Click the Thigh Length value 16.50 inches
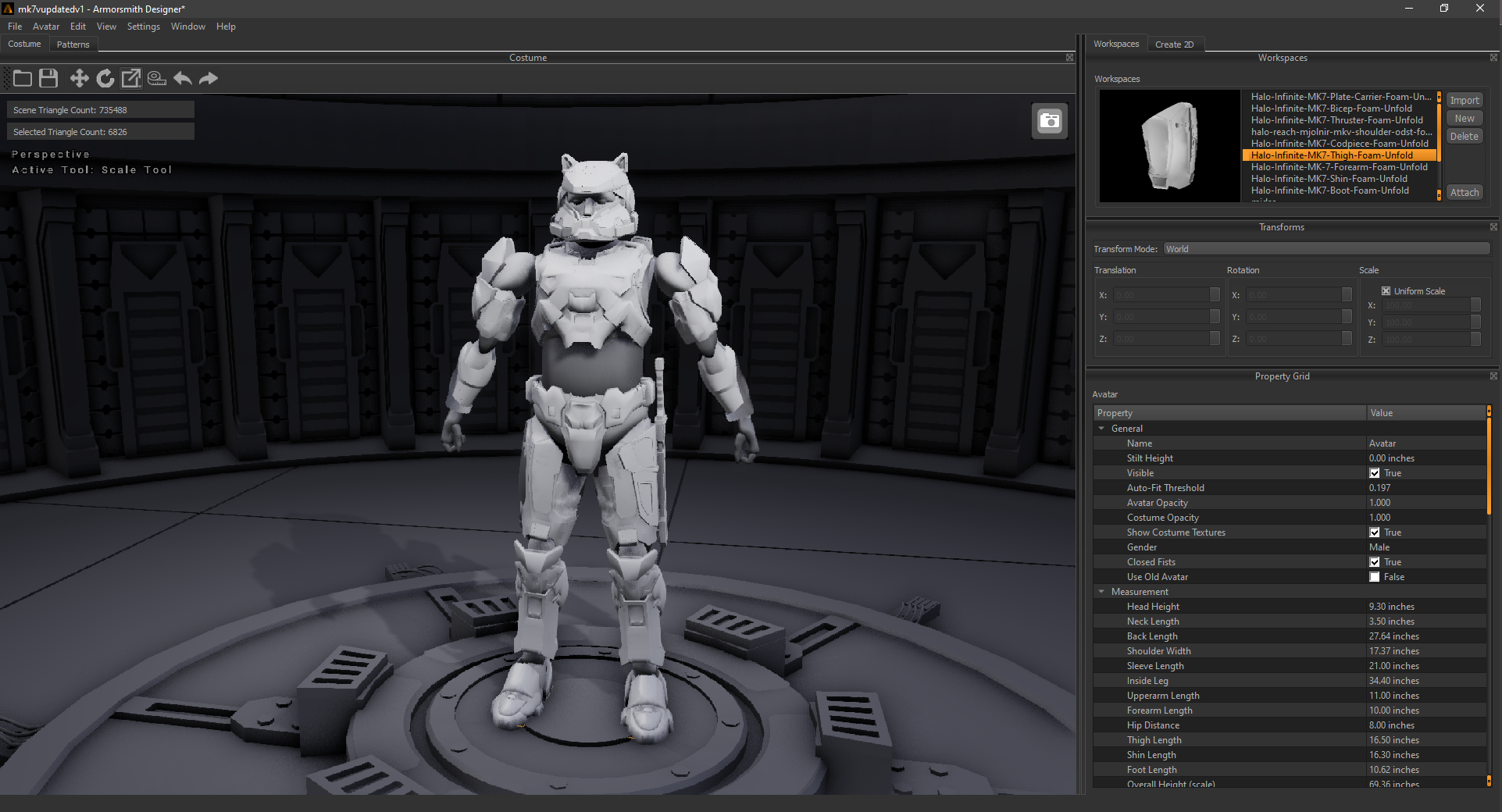 point(1393,740)
